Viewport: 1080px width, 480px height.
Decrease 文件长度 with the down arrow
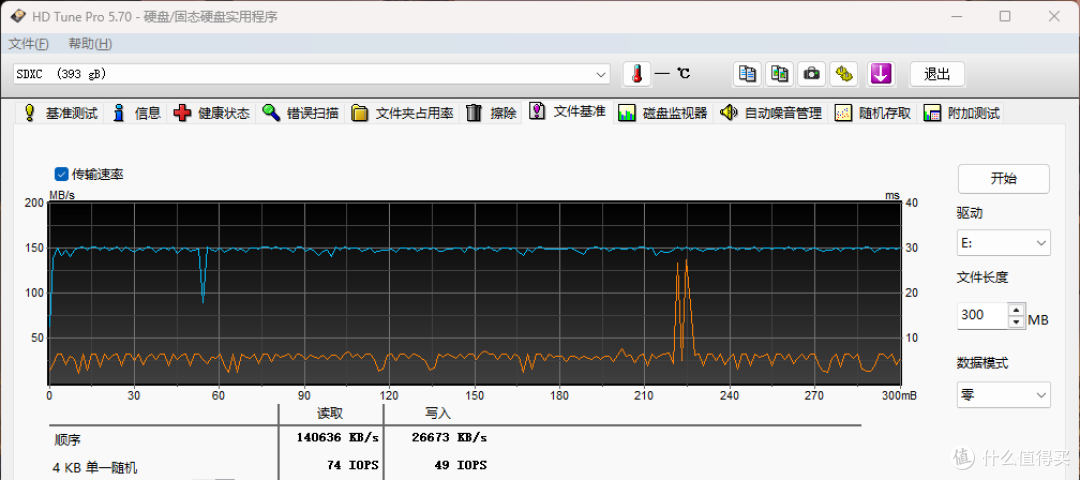(x=1016, y=322)
